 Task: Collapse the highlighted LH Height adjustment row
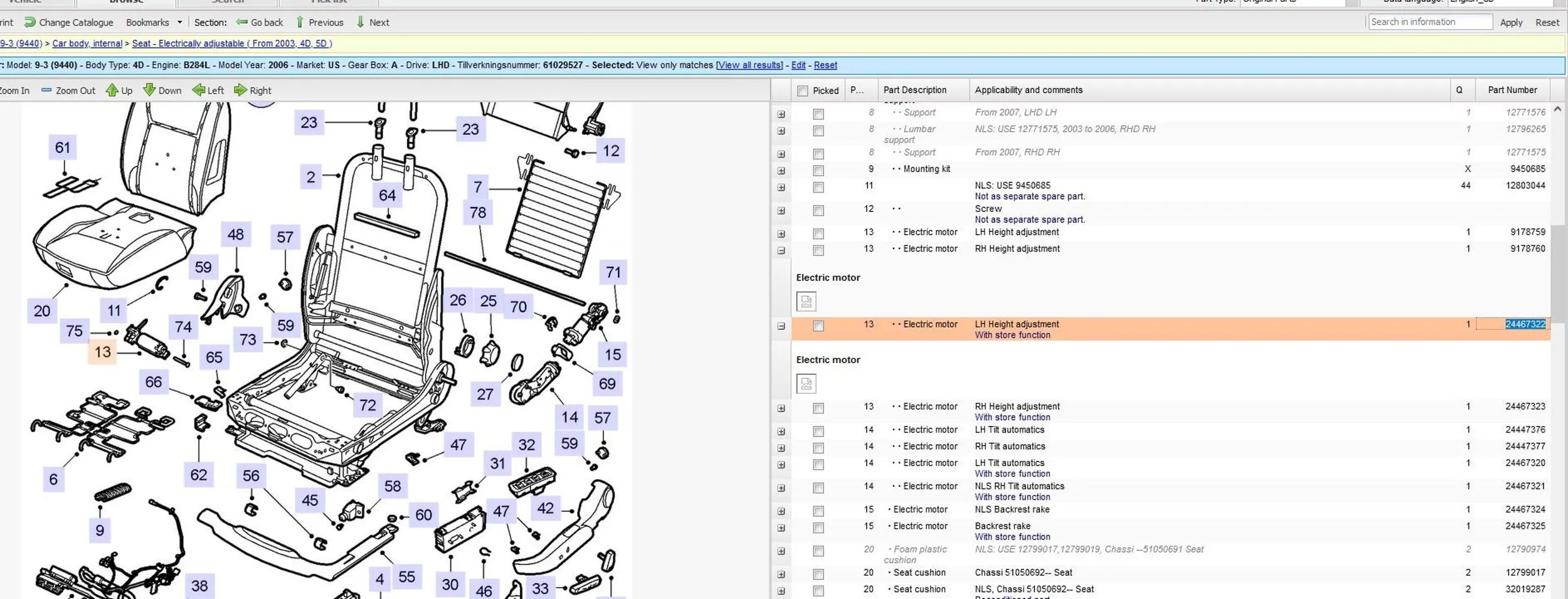781,326
